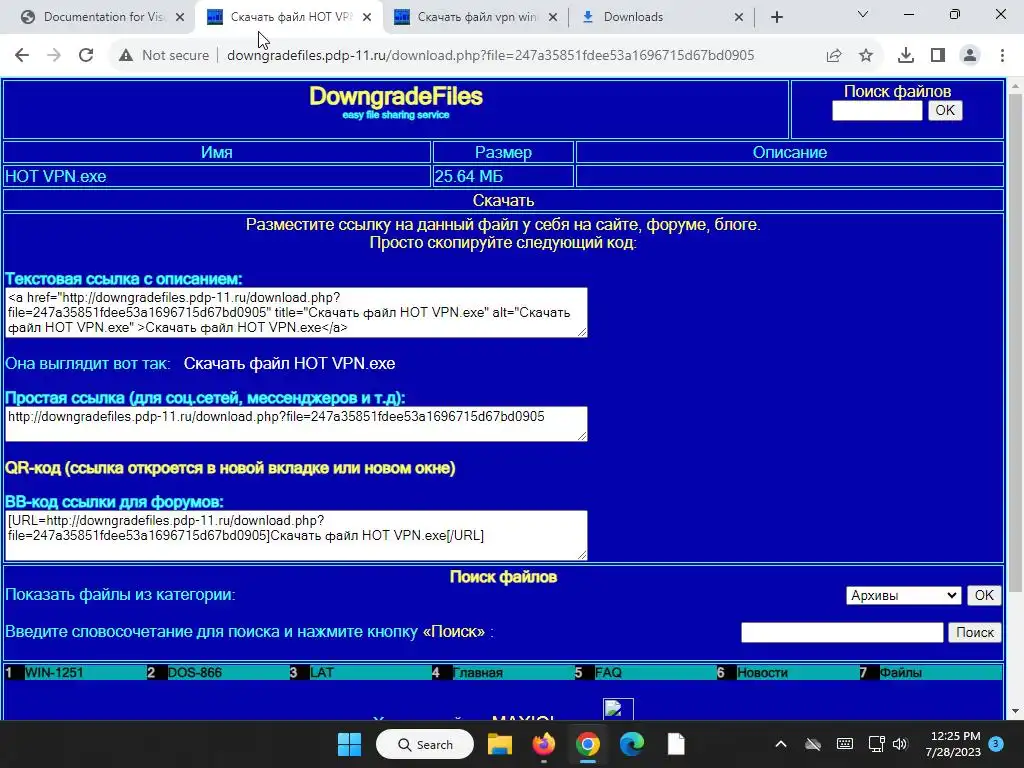
Task: Open the tab search chevron
Action: (x=863, y=14)
